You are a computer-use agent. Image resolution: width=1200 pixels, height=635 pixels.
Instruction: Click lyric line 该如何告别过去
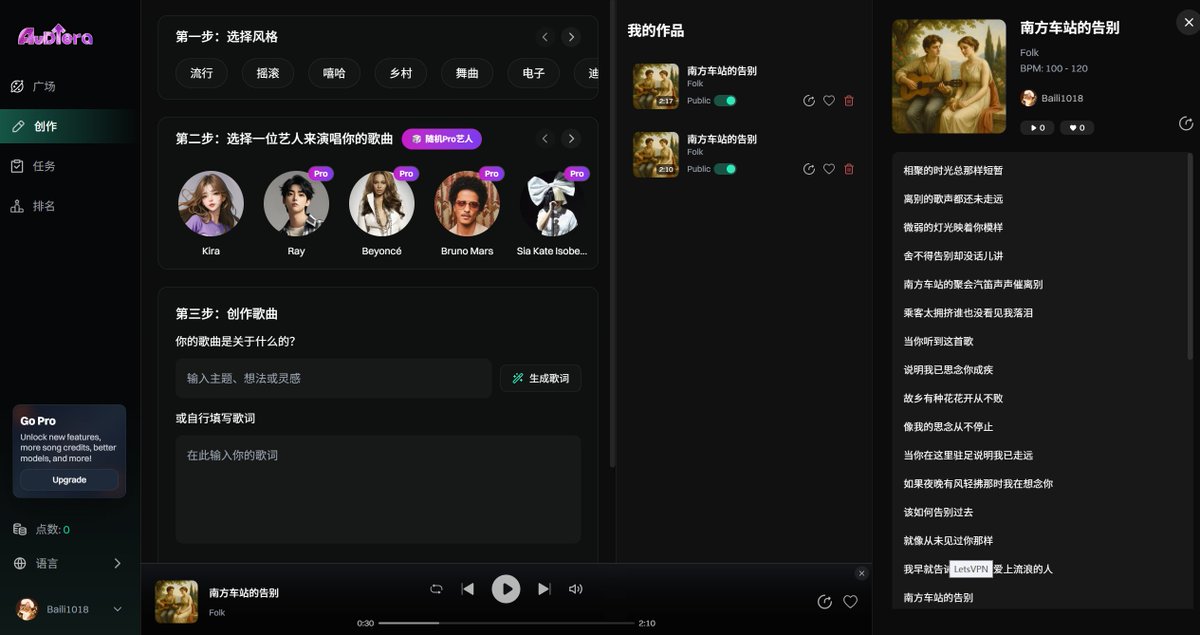pyautogui.click(x=938, y=512)
